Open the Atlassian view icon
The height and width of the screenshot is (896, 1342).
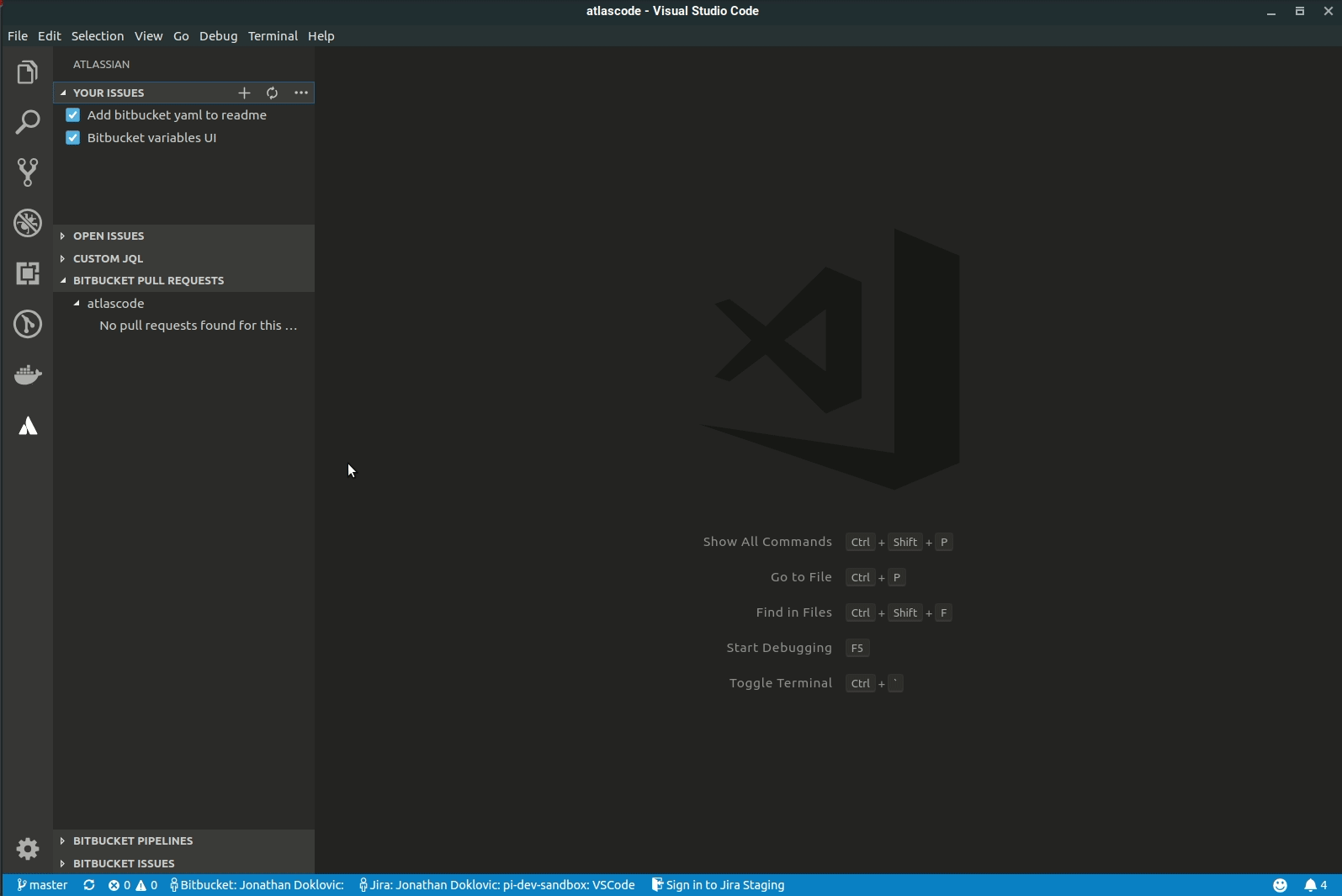coord(28,426)
